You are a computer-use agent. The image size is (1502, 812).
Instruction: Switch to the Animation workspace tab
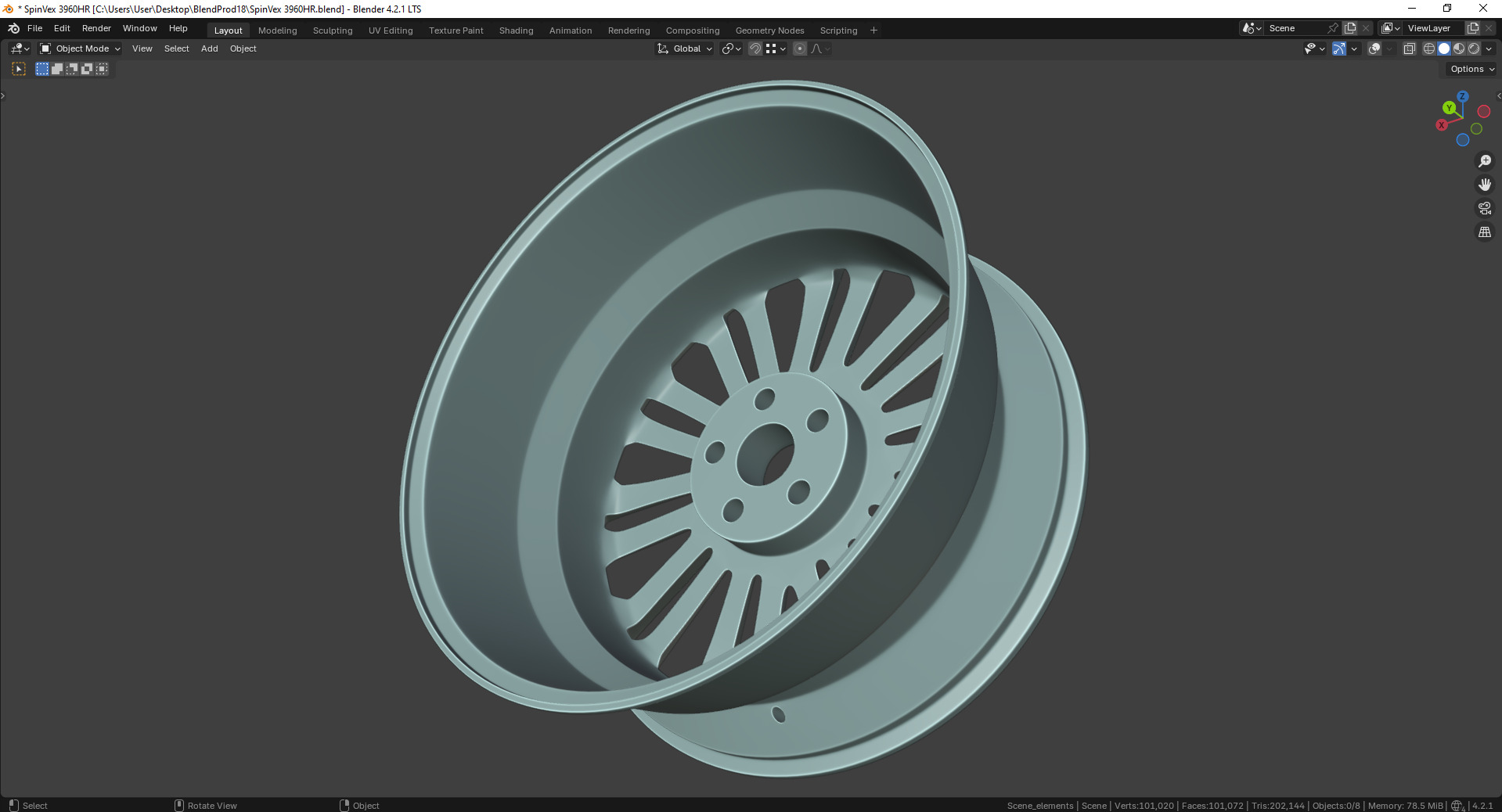tap(571, 31)
